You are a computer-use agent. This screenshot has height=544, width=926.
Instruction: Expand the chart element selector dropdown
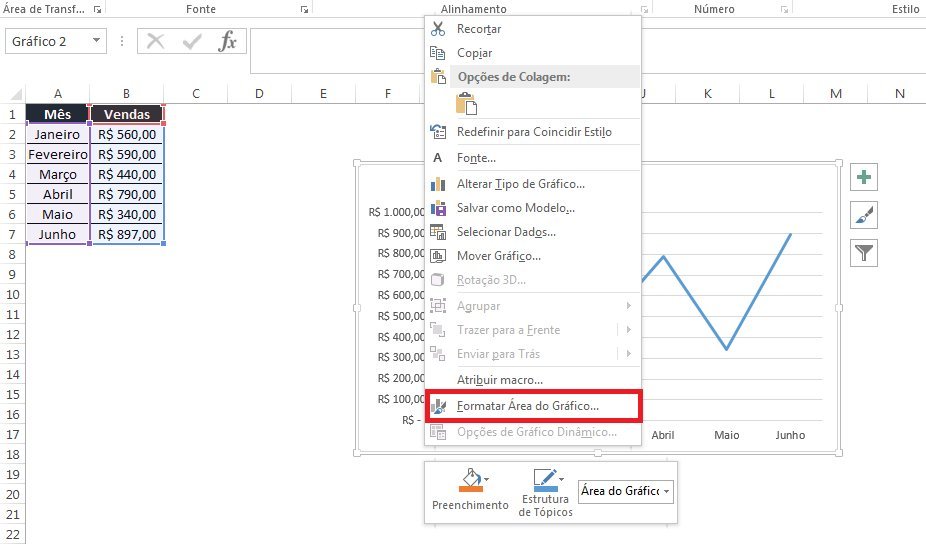pyautogui.click(x=666, y=491)
